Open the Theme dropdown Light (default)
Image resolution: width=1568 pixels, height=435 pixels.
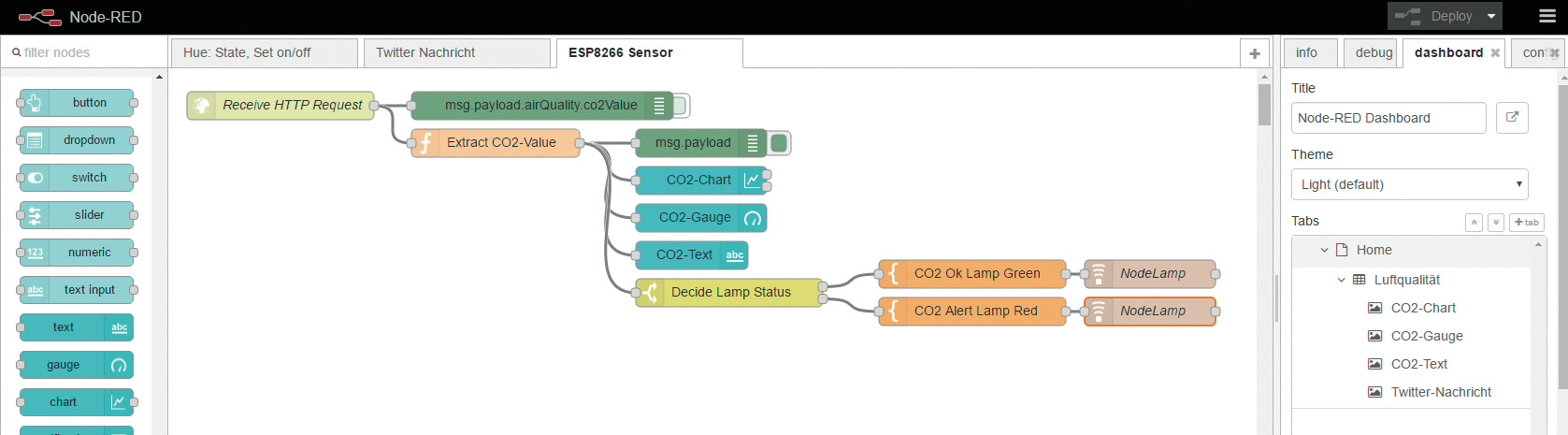pos(1410,184)
